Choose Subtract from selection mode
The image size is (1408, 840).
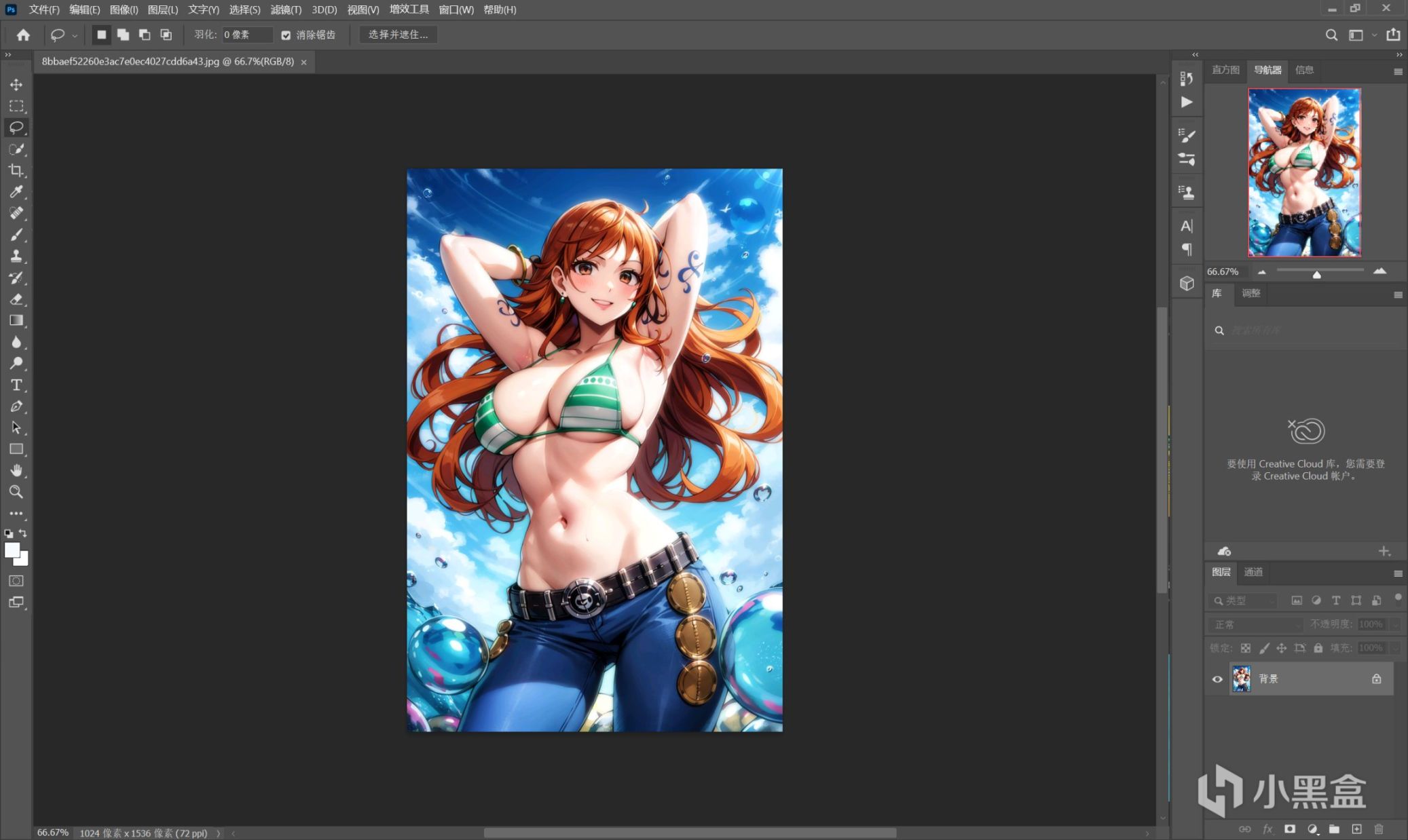coord(145,35)
